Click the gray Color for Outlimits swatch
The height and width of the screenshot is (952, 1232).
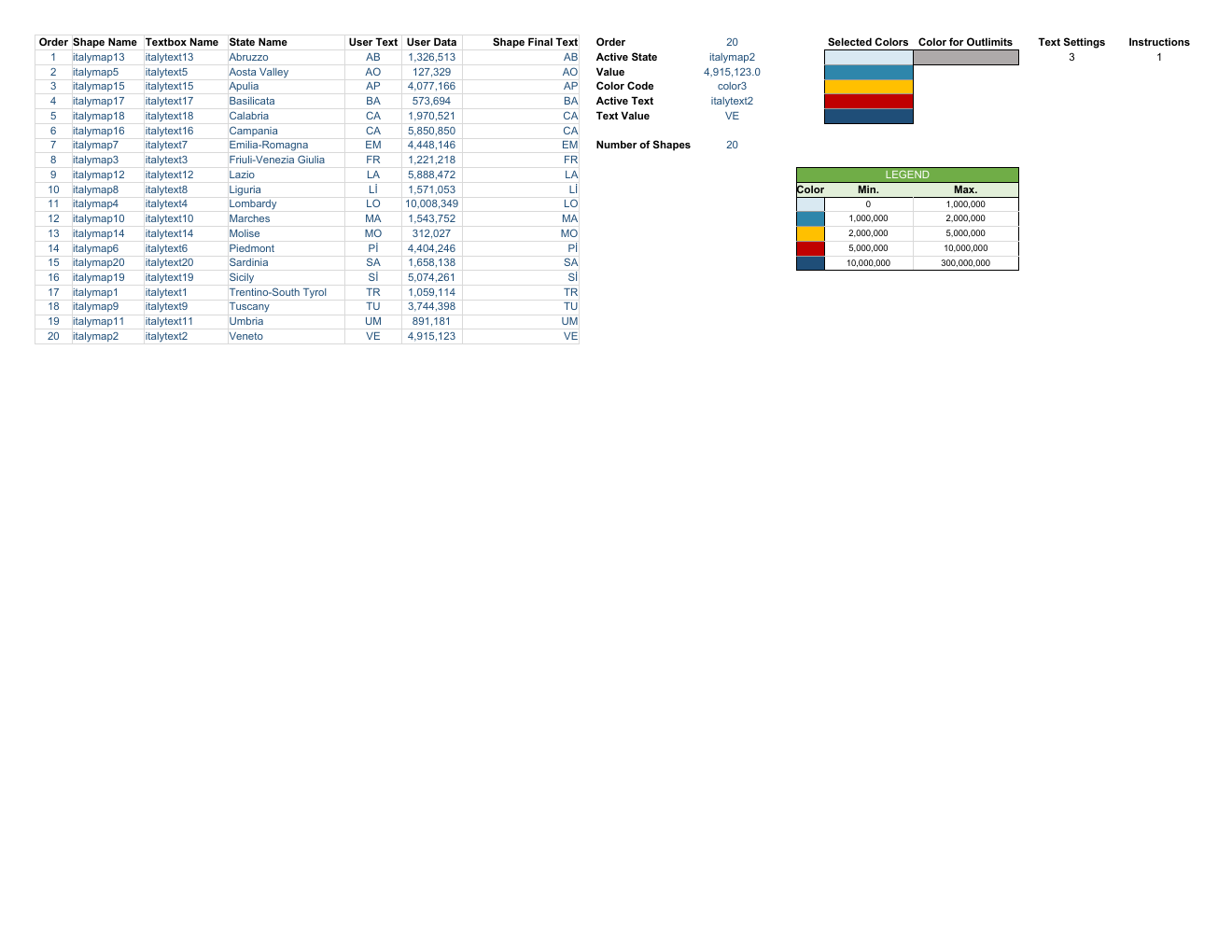pos(966,57)
